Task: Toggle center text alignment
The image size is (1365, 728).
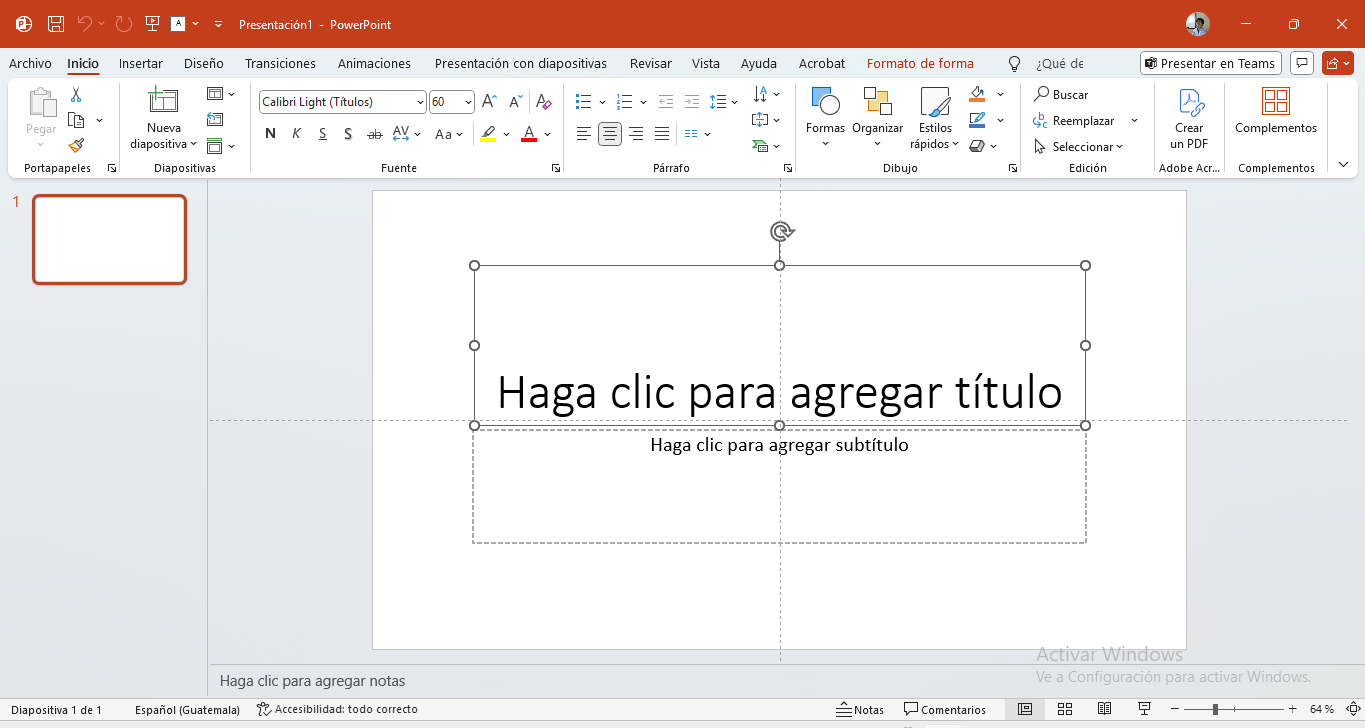Action: coord(609,134)
